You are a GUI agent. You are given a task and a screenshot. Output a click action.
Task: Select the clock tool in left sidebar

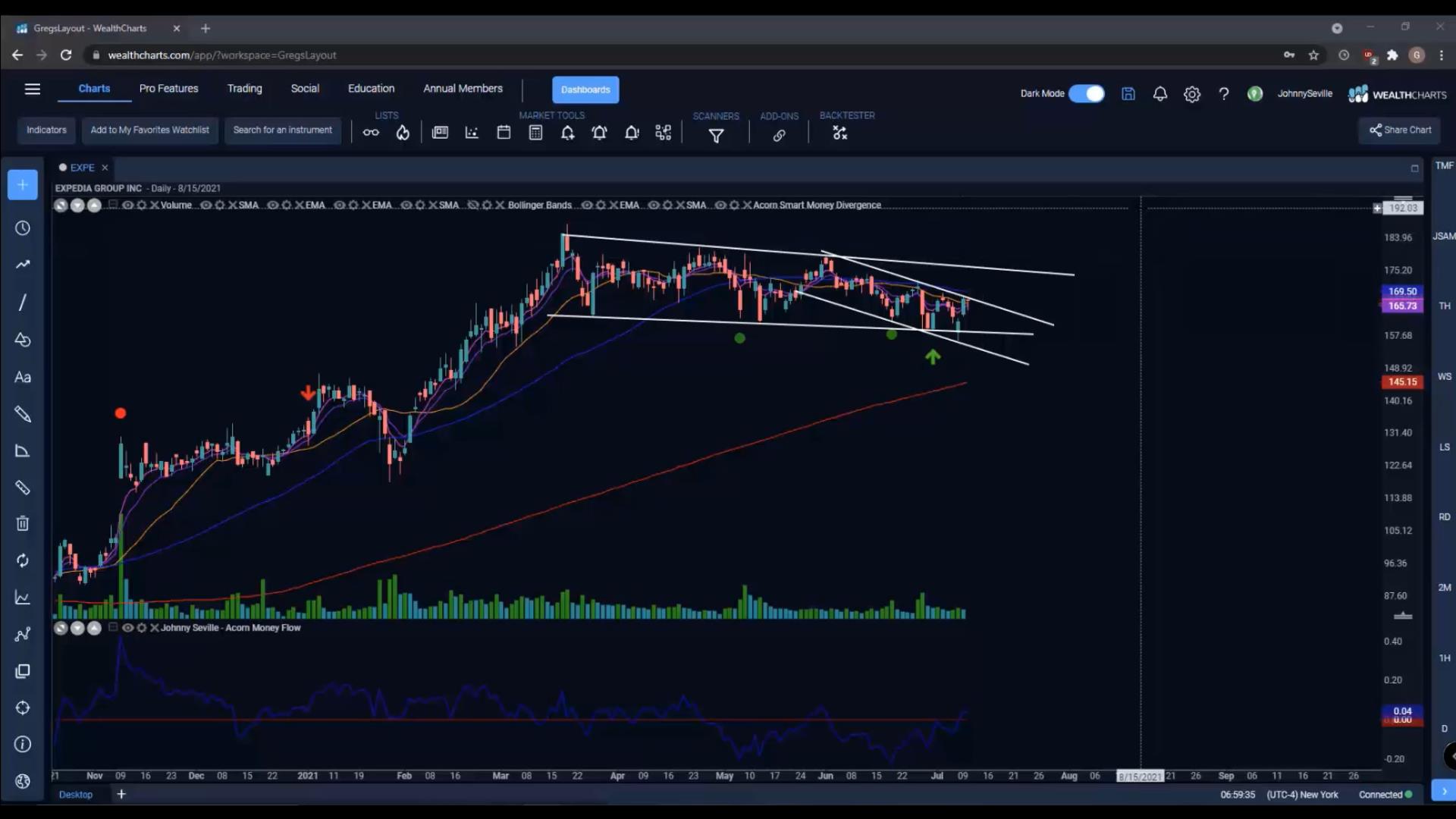(23, 228)
